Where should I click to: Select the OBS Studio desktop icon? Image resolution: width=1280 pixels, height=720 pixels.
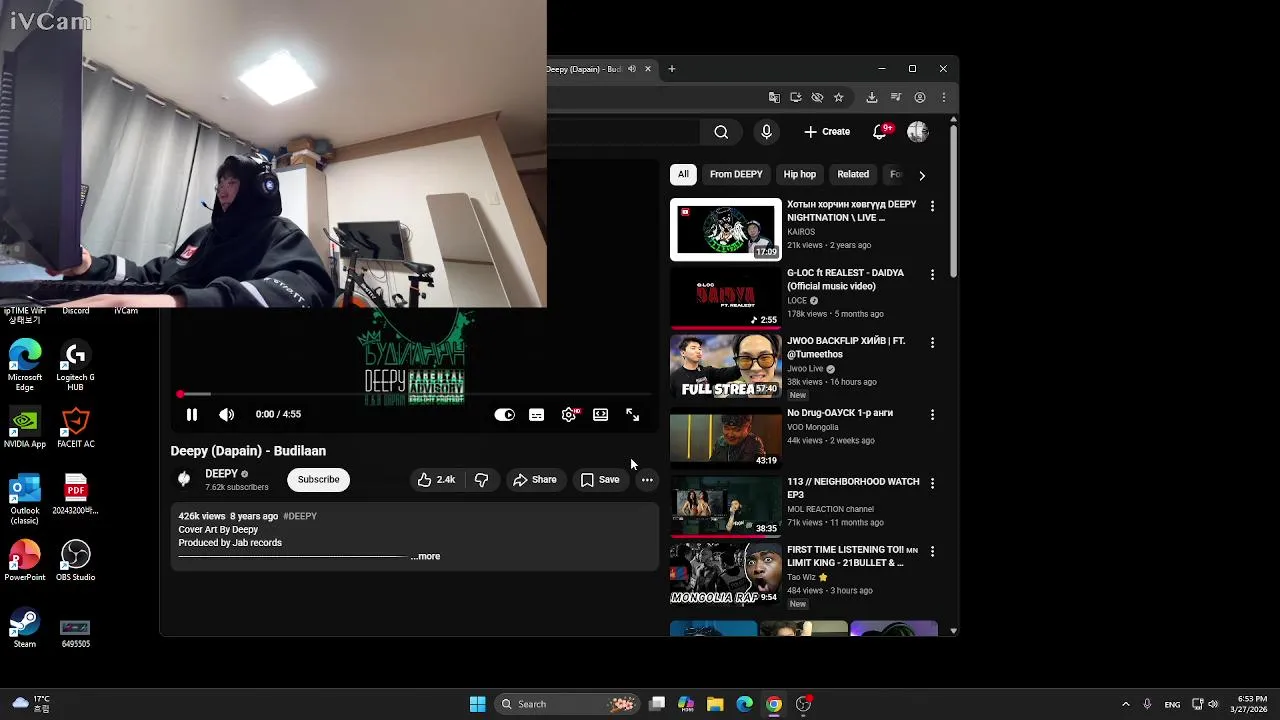point(75,561)
